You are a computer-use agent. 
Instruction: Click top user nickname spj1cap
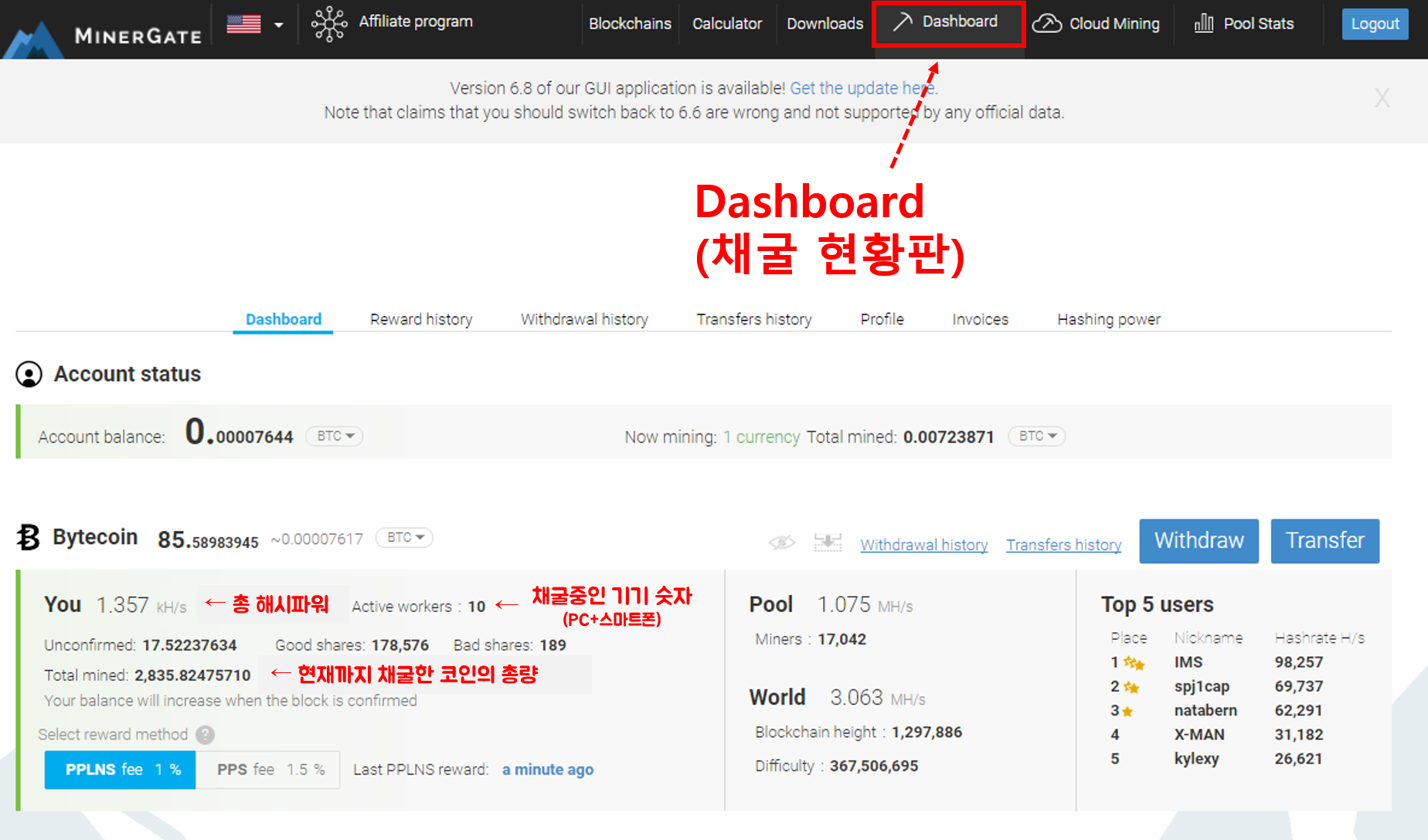coord(1202,686)
